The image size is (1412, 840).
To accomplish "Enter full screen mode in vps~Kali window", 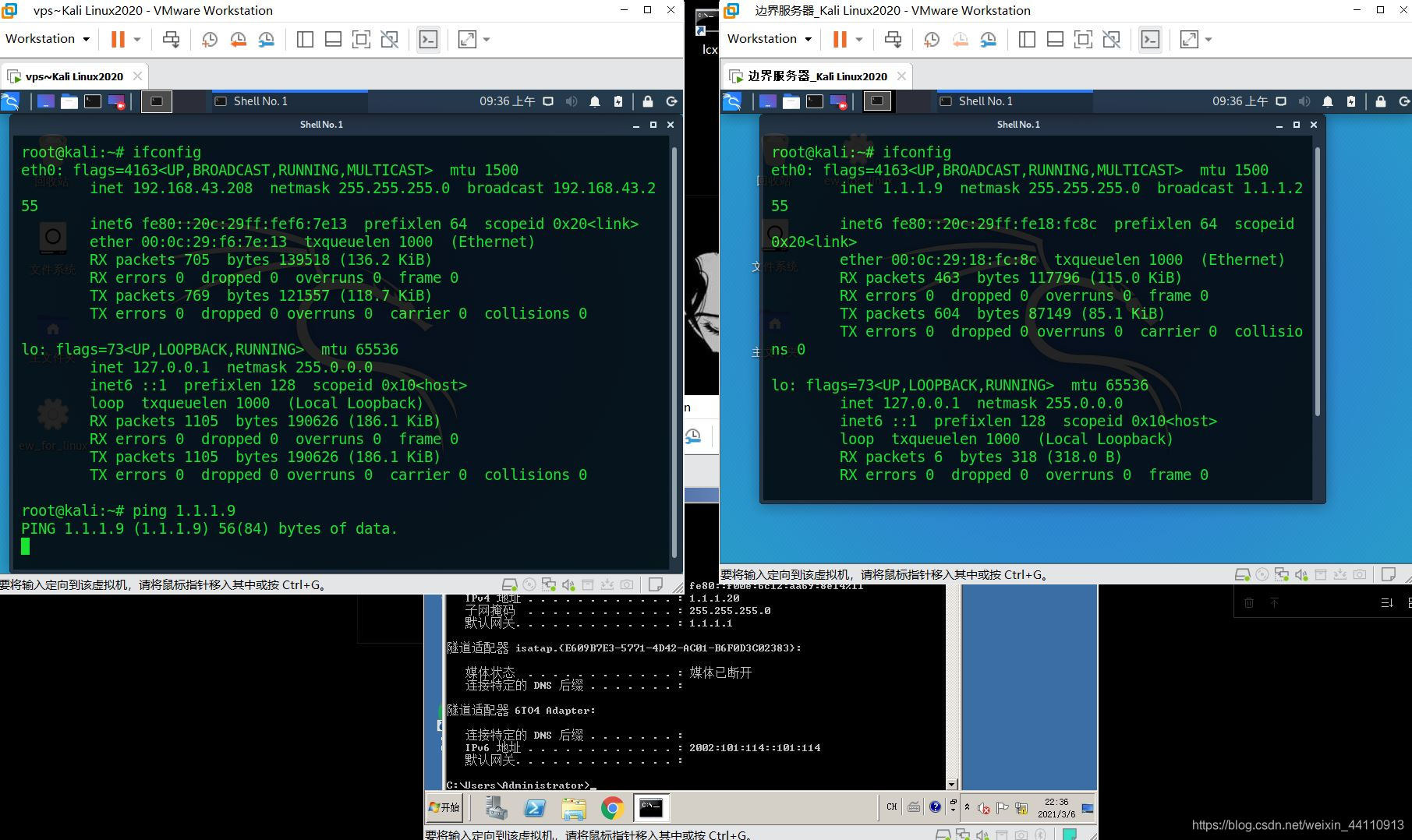I will (361, 39).
